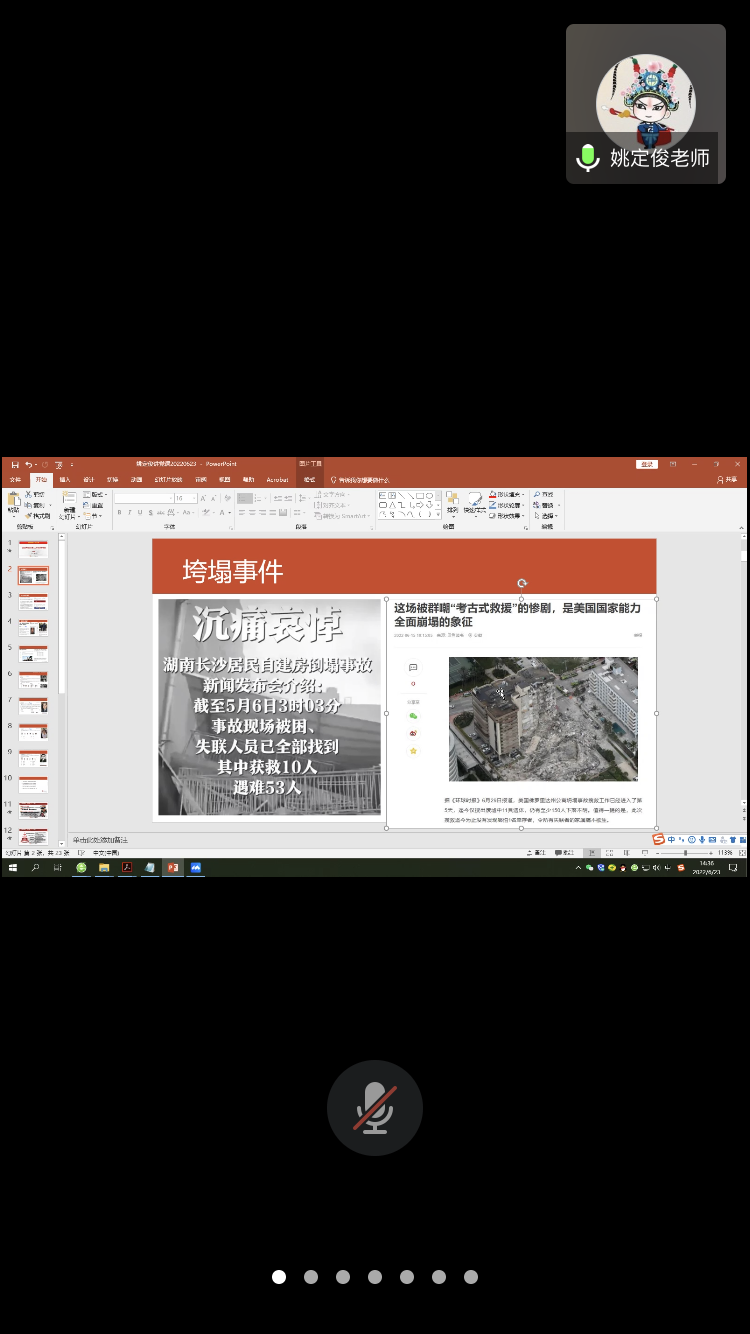Image resolution: width=750 pixels, height=1334 pixels.
Task: Open the PowerPoint app in Windows taskbar
Action: point(173,868)
